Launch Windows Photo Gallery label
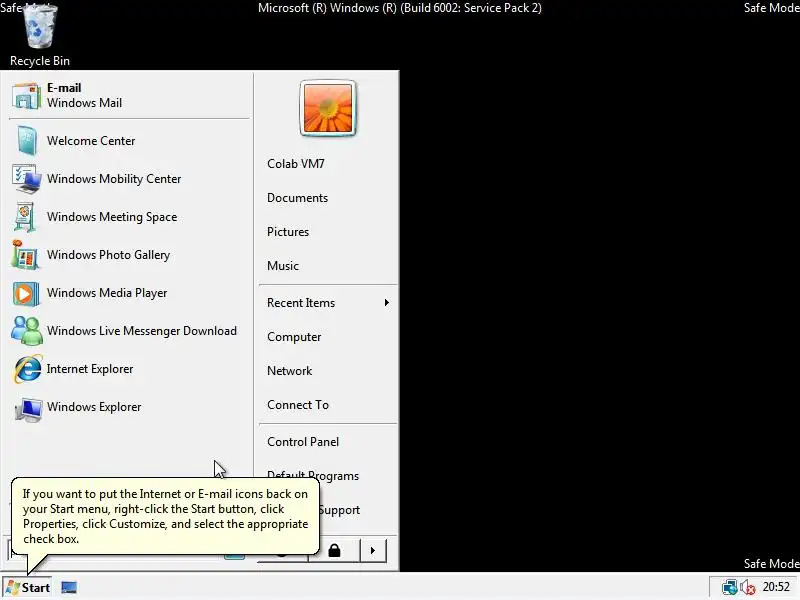The height and width of the screenshot is (600, 800). click(109, 255)
